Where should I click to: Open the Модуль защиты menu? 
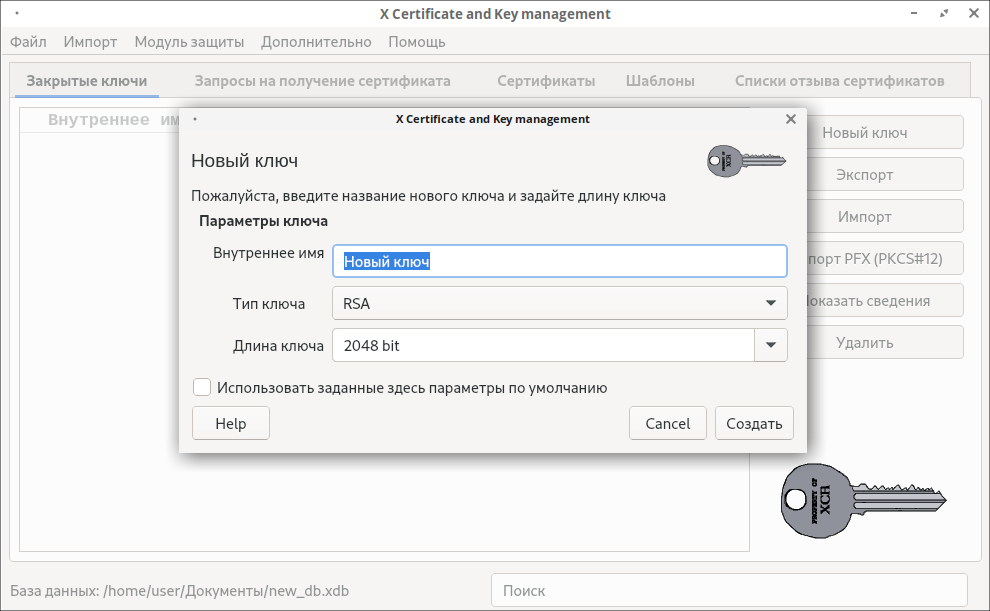[x=189, y=42]
